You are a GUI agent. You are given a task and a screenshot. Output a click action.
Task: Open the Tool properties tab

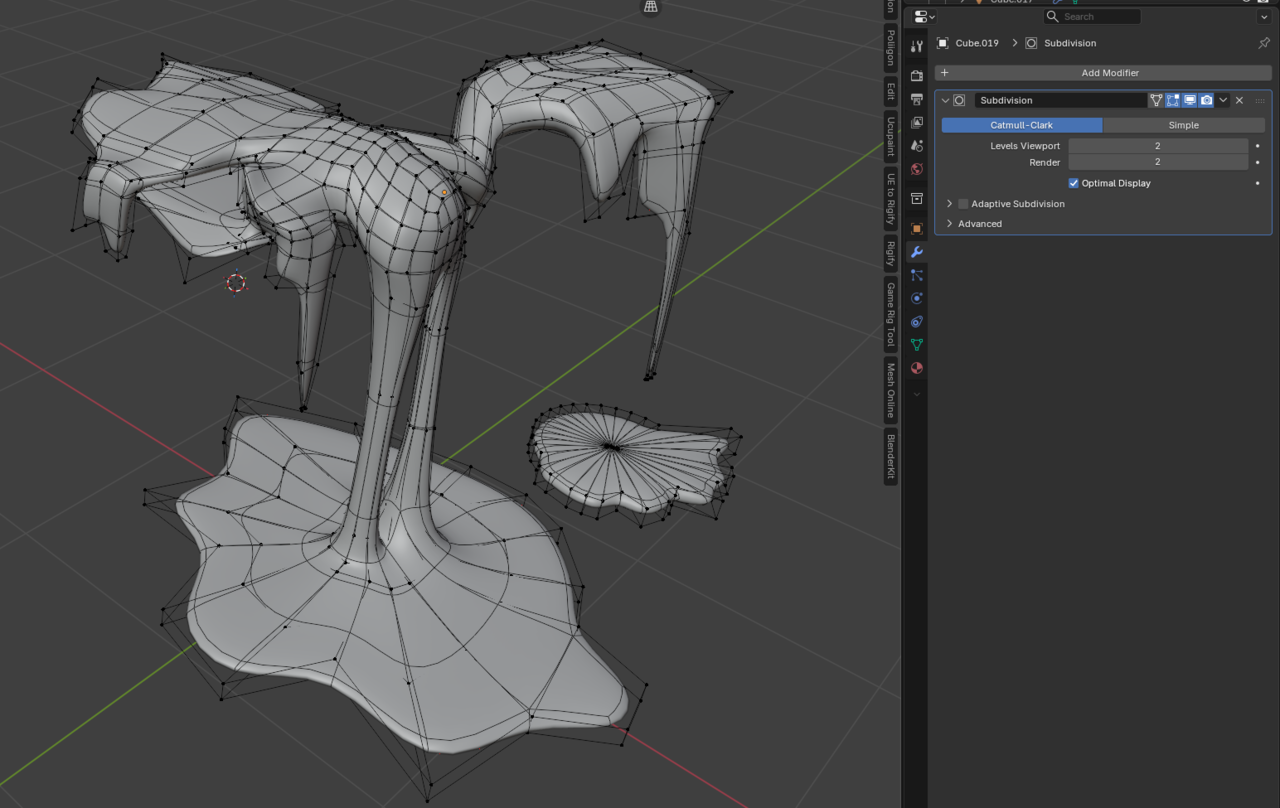(916, 46)
